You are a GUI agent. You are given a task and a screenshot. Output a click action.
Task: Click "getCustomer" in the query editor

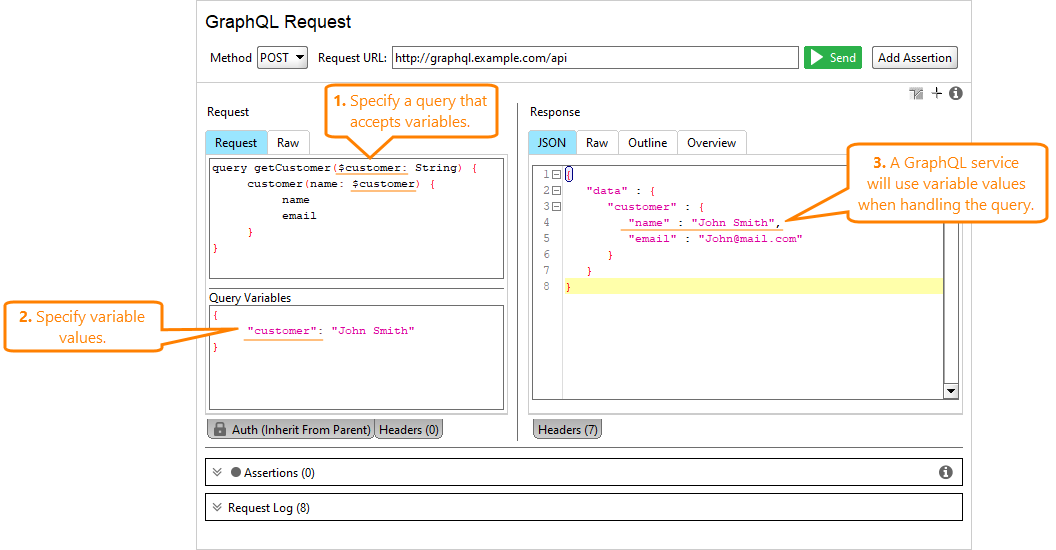pos(292,168)
